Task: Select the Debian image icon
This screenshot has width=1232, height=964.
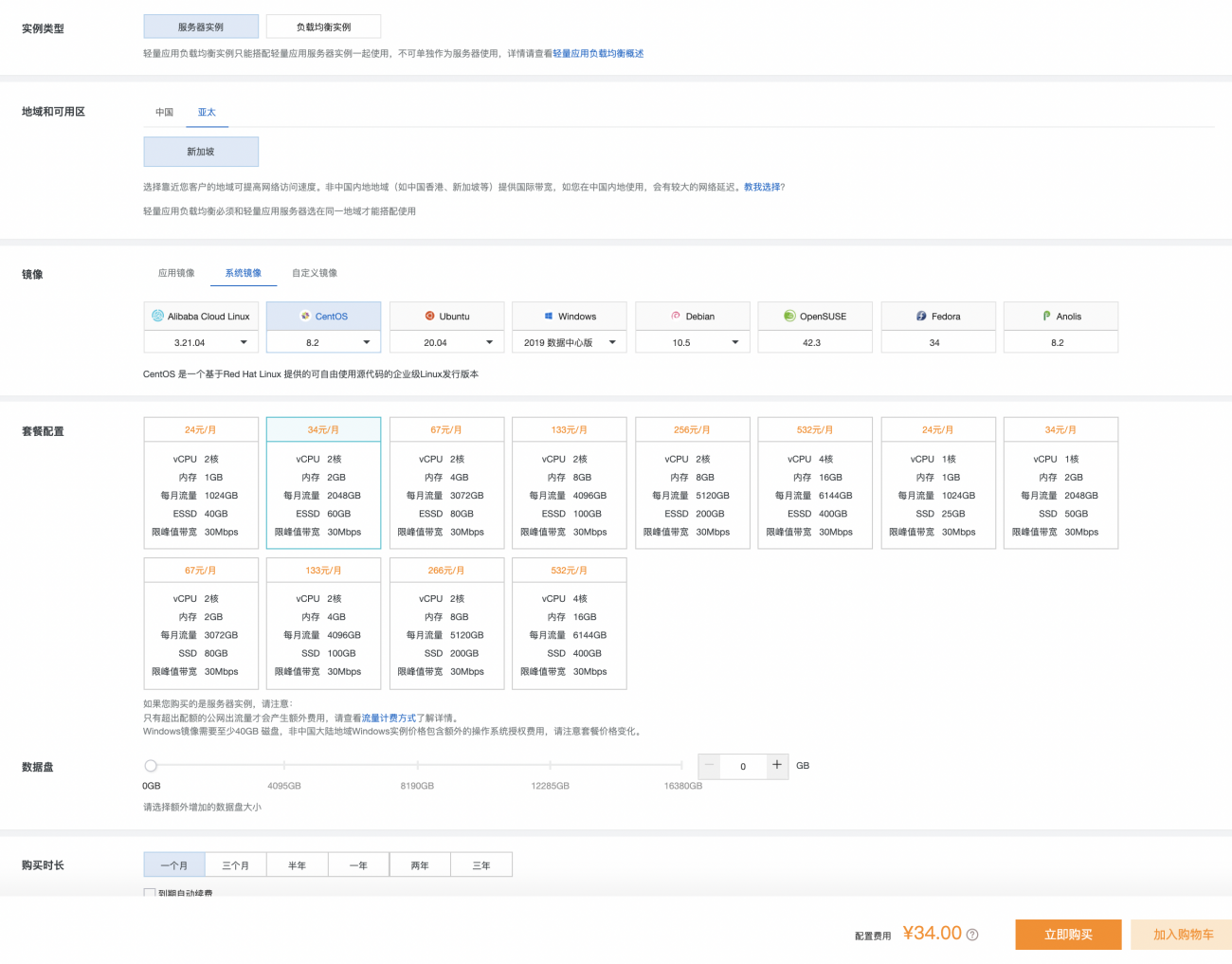Action: 676,316
